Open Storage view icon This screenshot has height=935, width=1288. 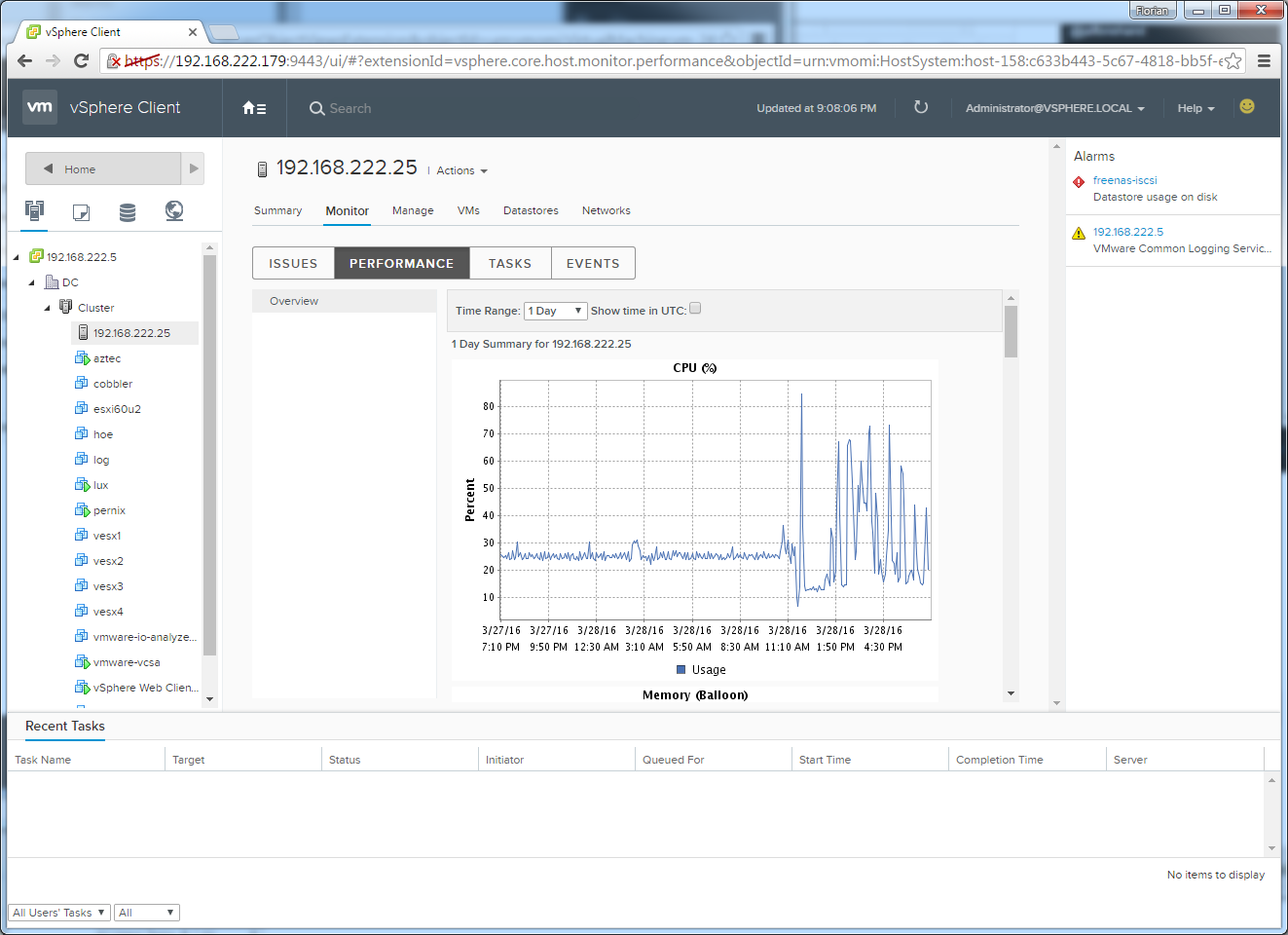coord(128,211)
